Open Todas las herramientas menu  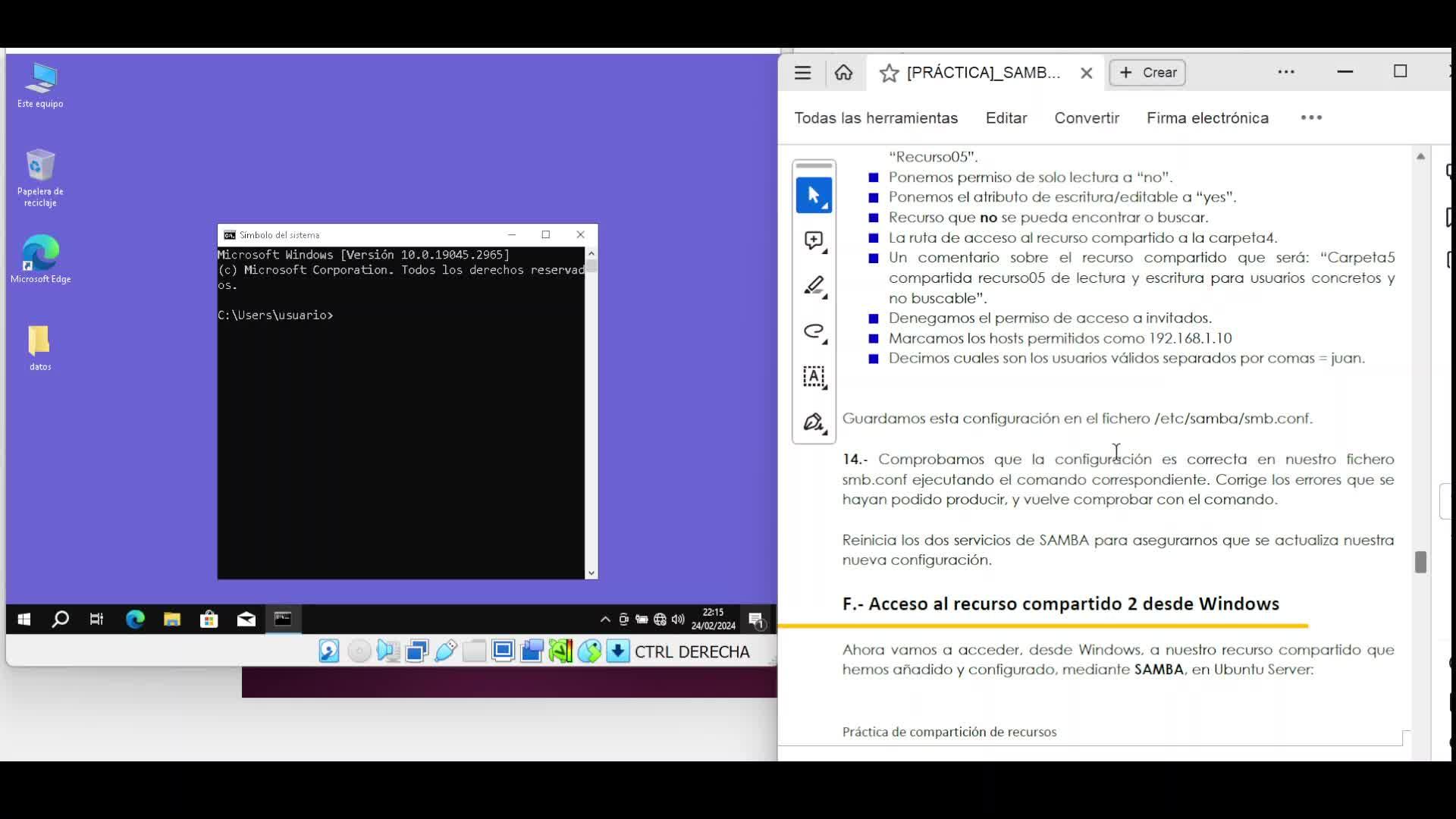(876, 118)
